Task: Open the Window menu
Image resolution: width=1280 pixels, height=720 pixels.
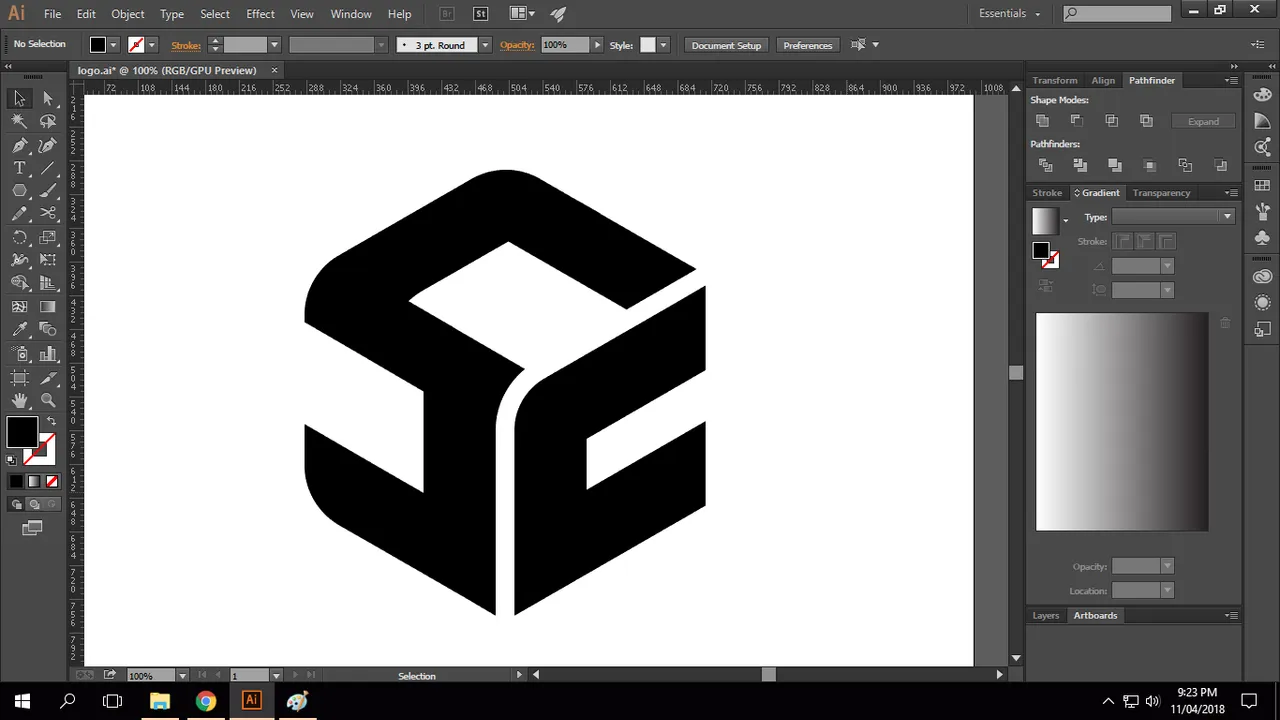Action: pos(351,14)
